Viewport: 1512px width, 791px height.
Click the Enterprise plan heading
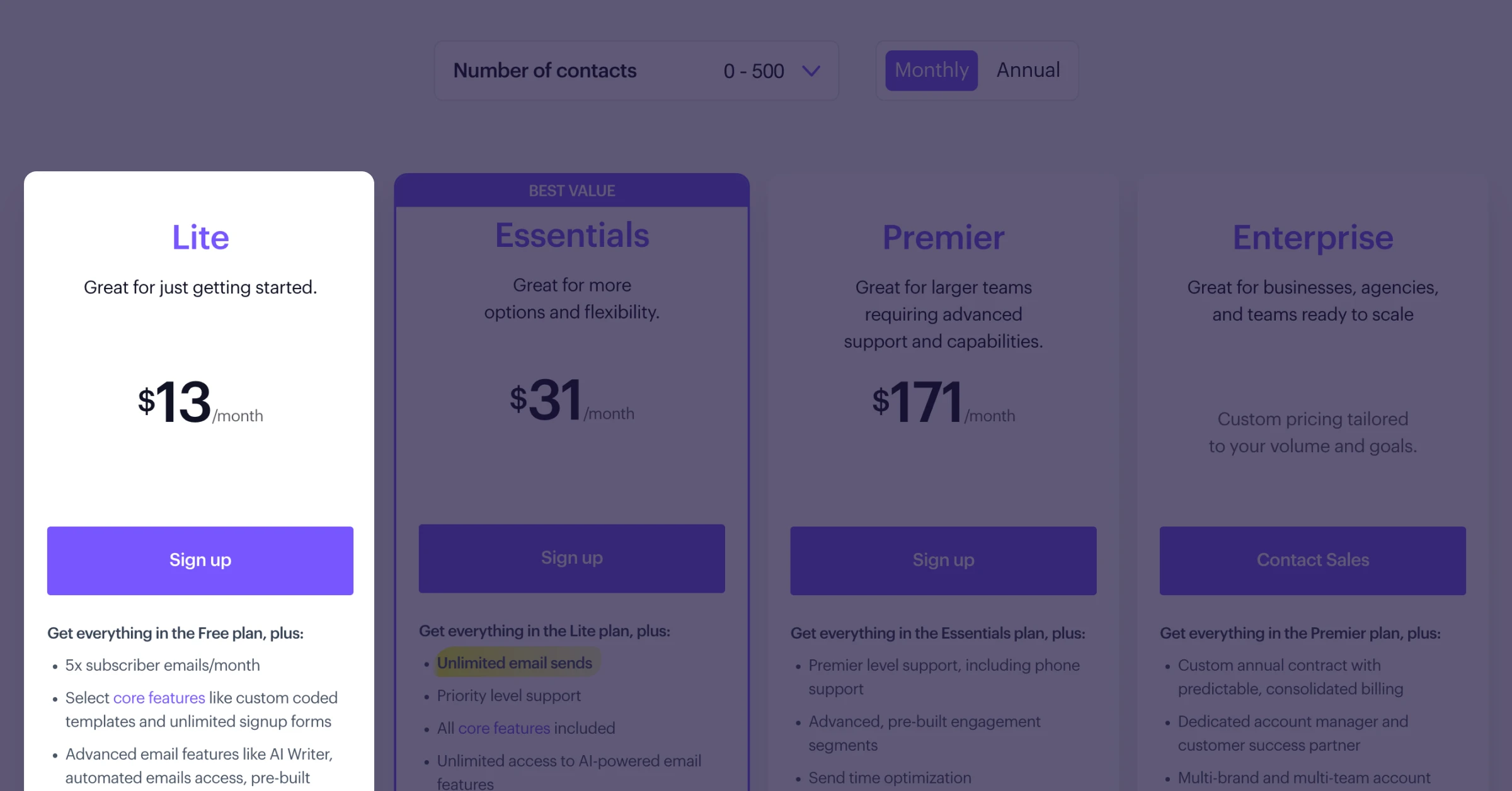(1313, 238)
